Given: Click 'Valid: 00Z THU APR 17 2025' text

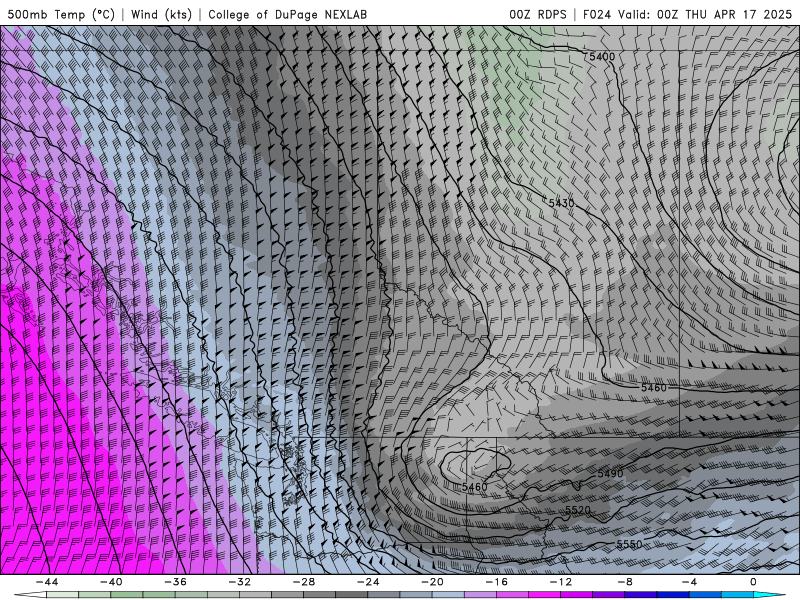Looking at the screenshot, I should 705,14.
